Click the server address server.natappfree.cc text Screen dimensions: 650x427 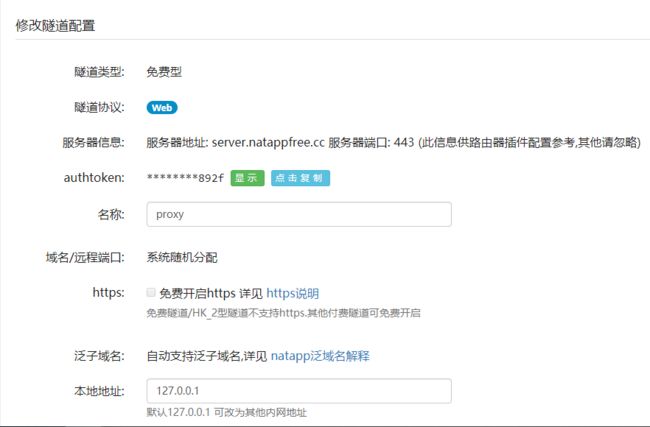pyautogui.click(x=268, y=143)
